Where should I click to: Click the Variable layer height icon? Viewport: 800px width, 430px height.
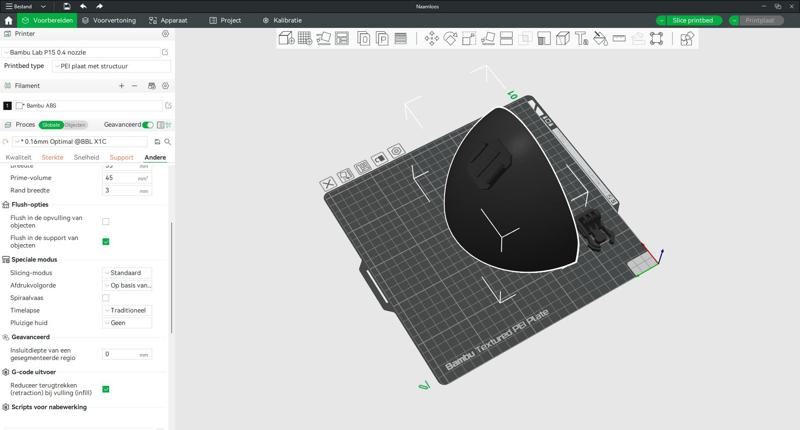[x=401, y=38]
